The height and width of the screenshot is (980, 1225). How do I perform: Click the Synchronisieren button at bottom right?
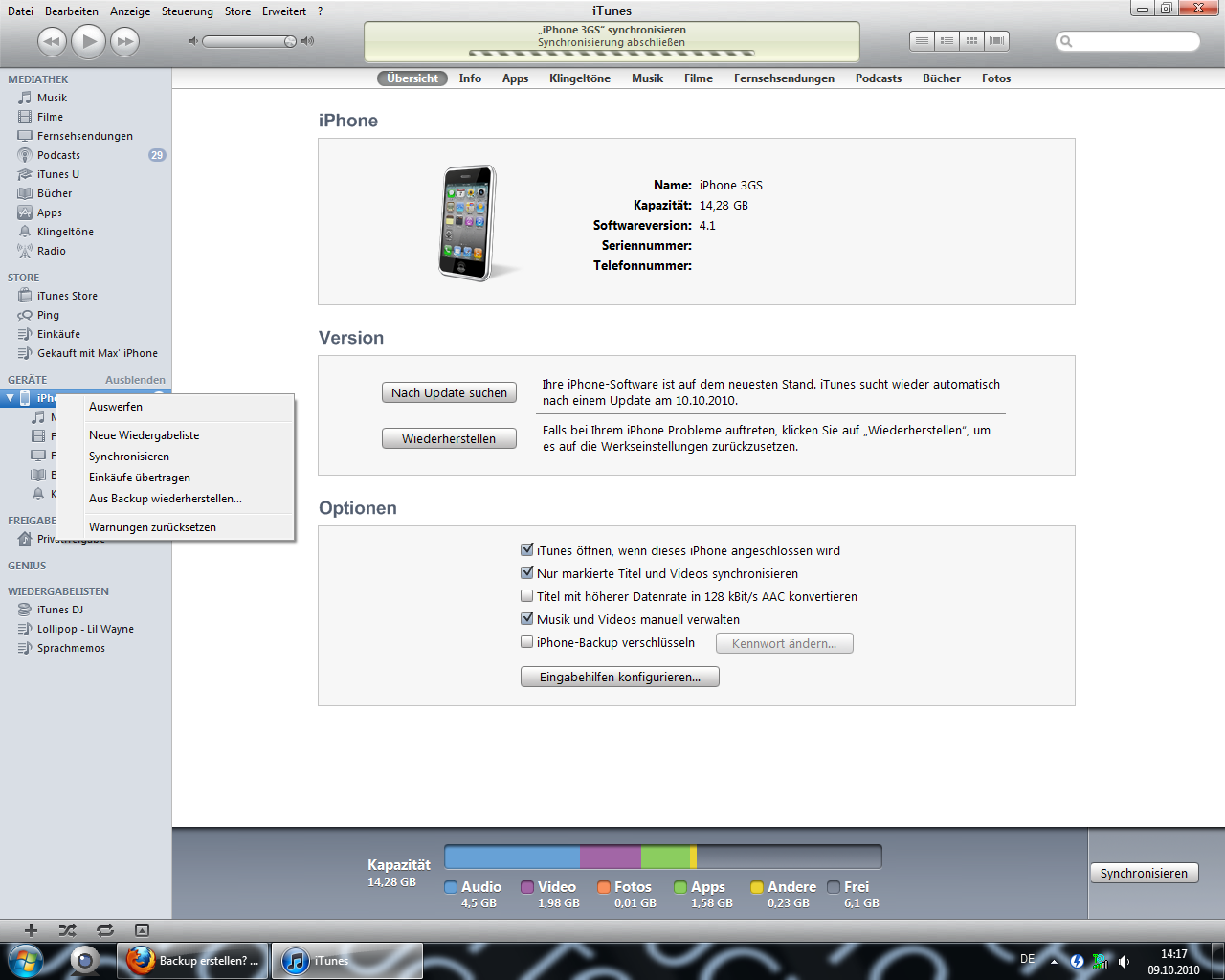(1144, 873)
